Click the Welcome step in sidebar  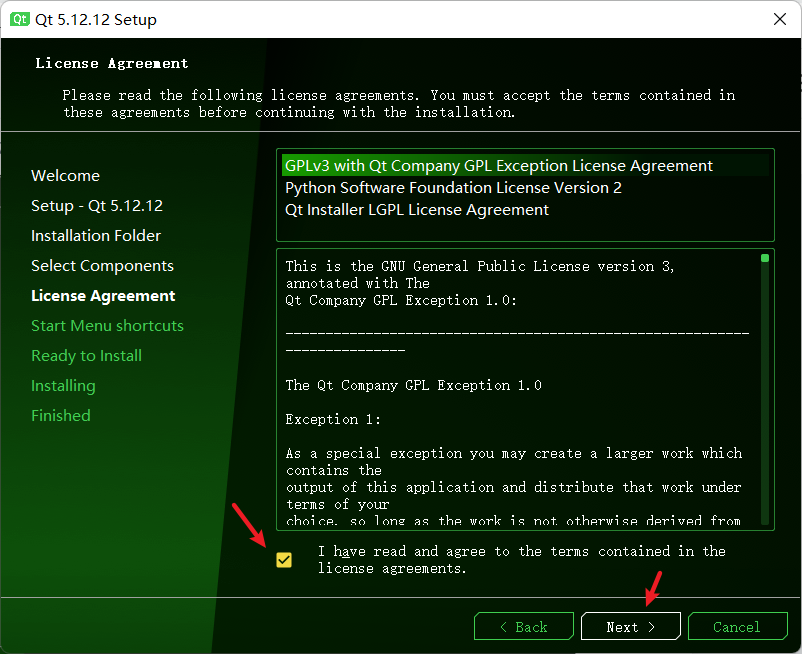tap(65, 176)
